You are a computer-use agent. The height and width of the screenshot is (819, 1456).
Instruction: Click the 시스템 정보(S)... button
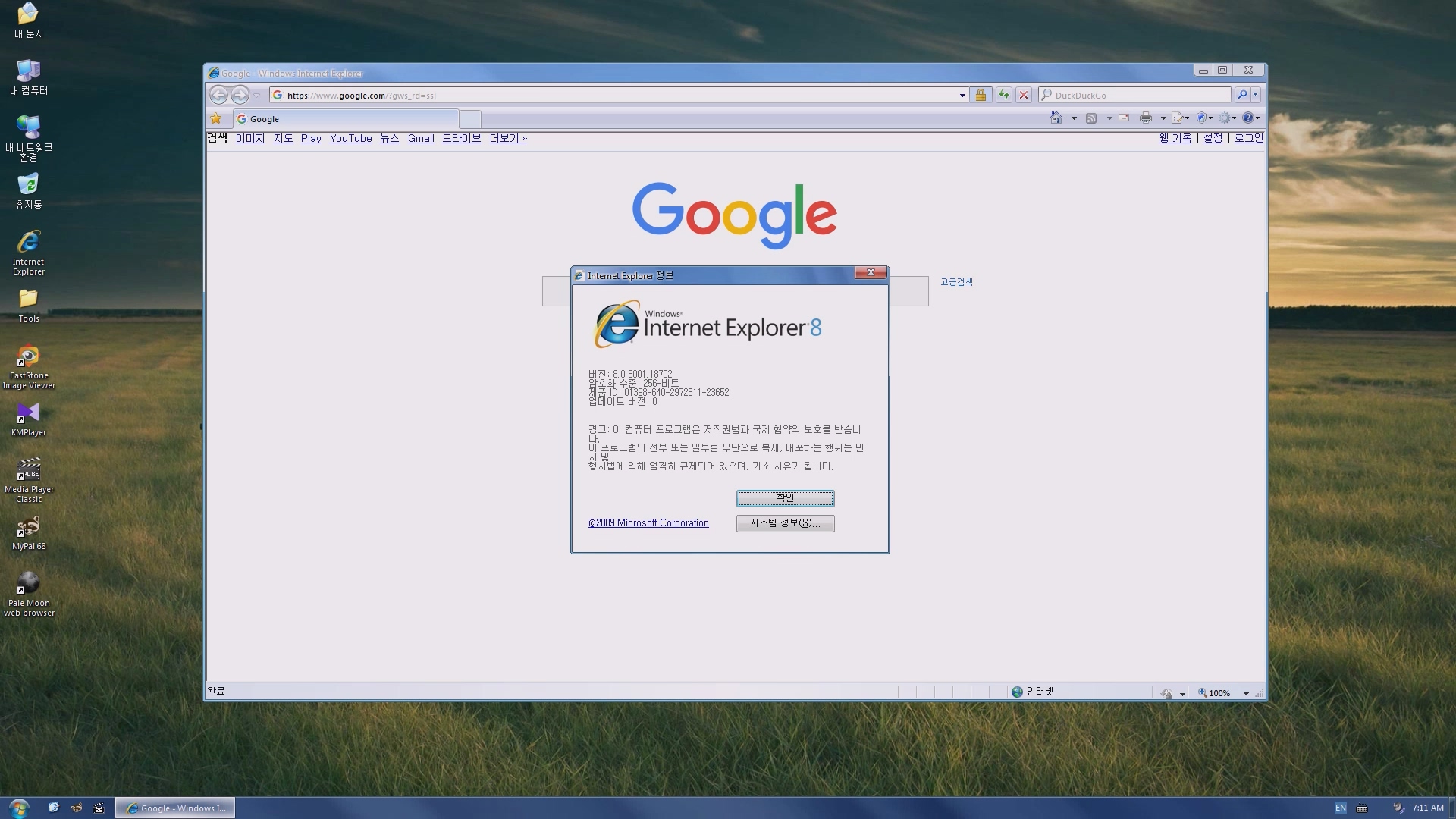pyautogui.click(x=785, y=523)
